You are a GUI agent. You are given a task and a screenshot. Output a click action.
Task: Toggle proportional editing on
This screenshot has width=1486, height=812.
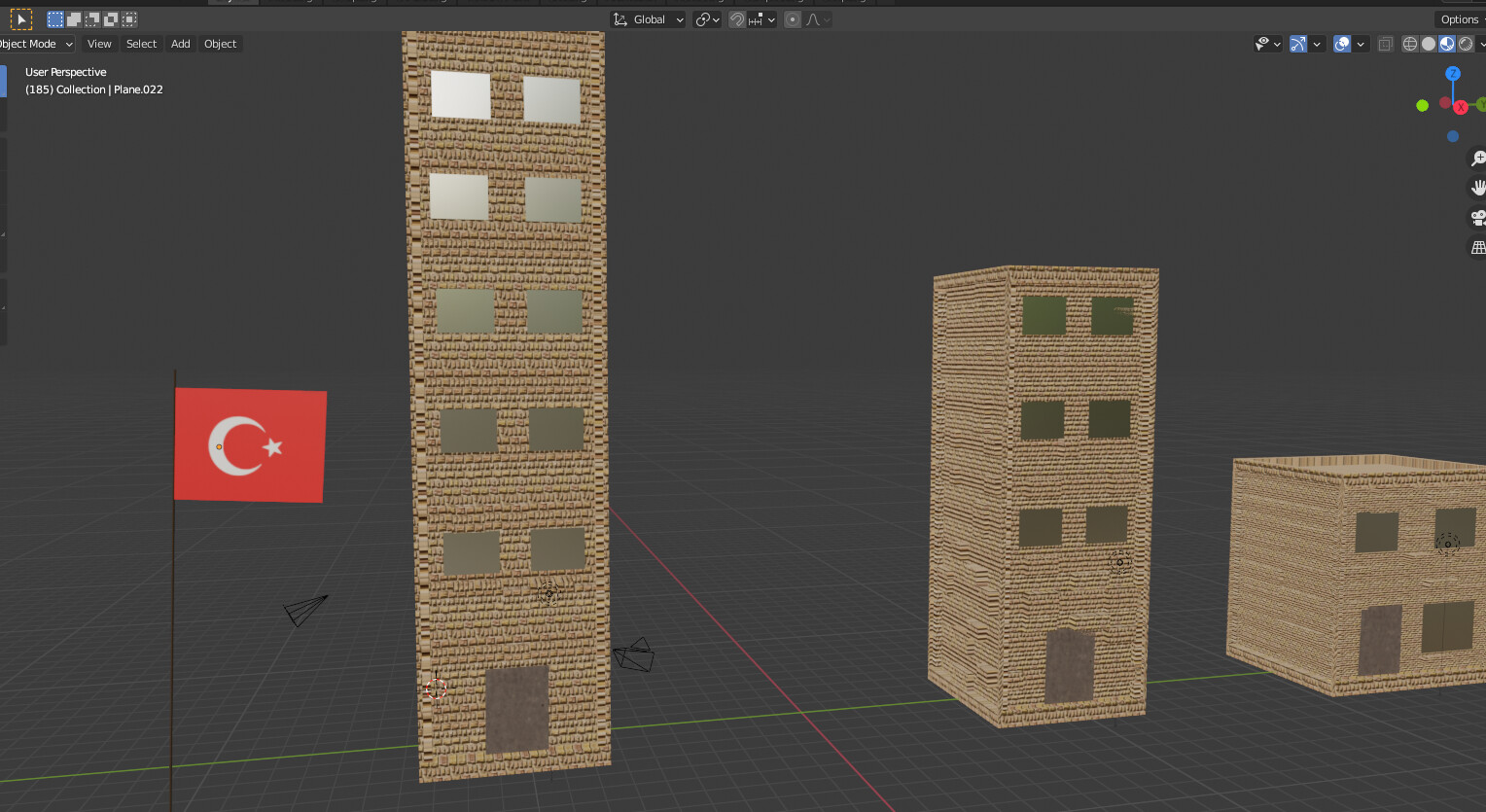tap(793, 18)
